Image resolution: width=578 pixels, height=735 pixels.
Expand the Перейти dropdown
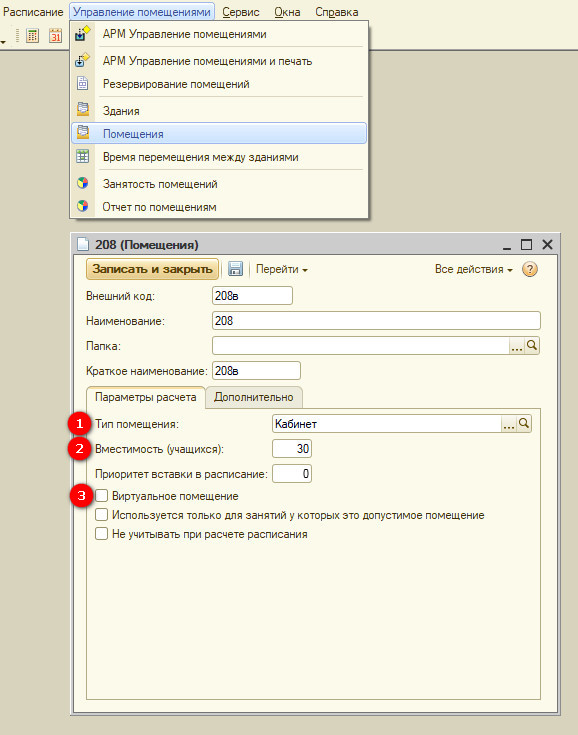click(x=282, y=270)
